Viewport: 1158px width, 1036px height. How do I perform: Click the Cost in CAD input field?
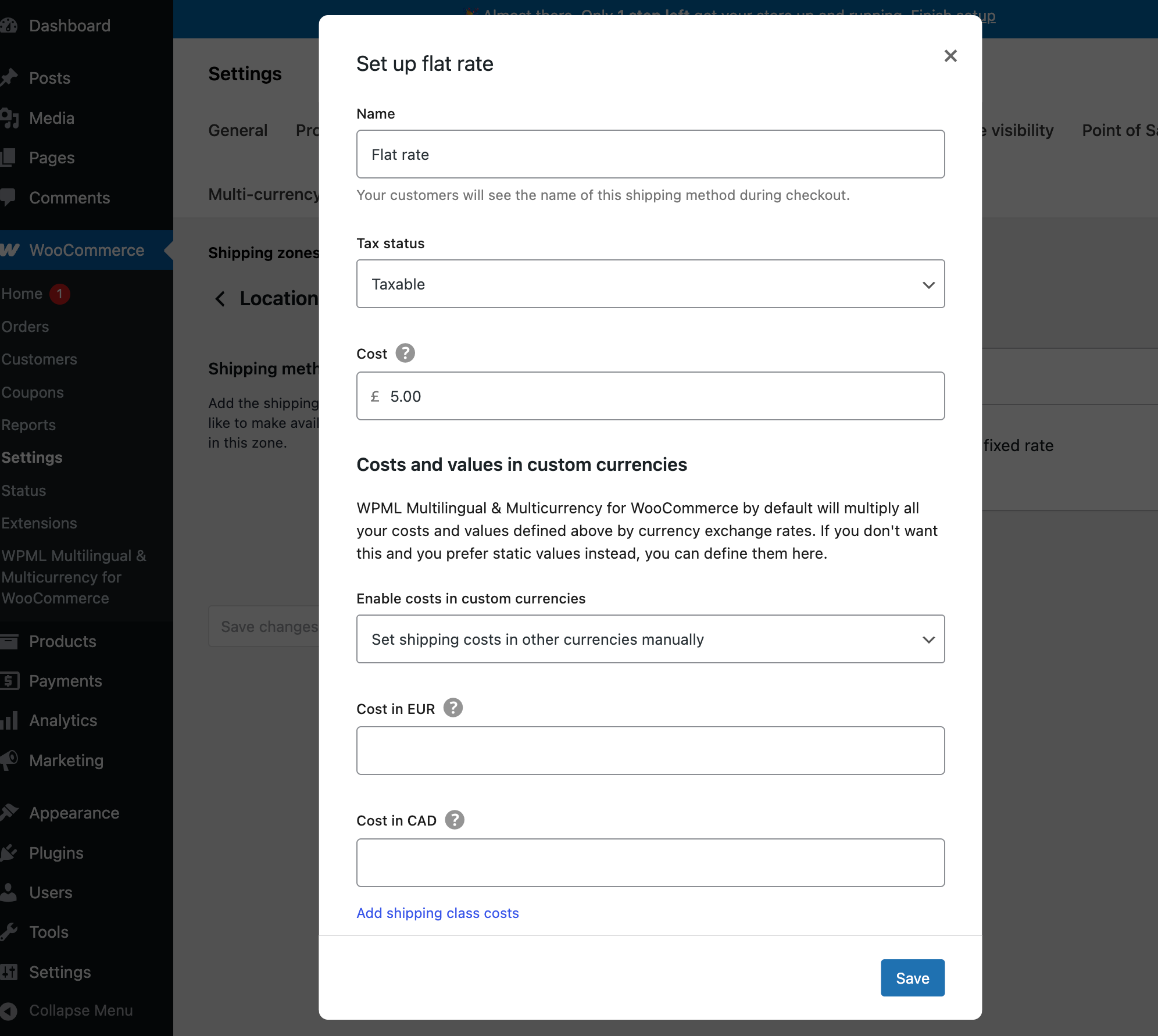point(650,863)
